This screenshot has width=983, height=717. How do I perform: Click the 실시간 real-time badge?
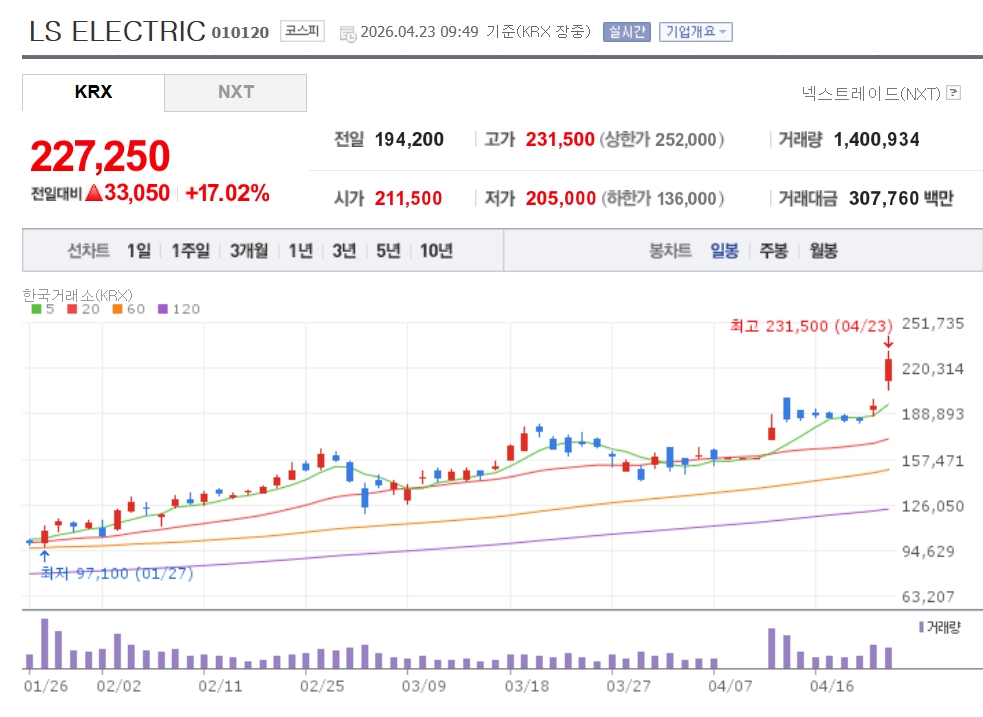tap(625, 31)
